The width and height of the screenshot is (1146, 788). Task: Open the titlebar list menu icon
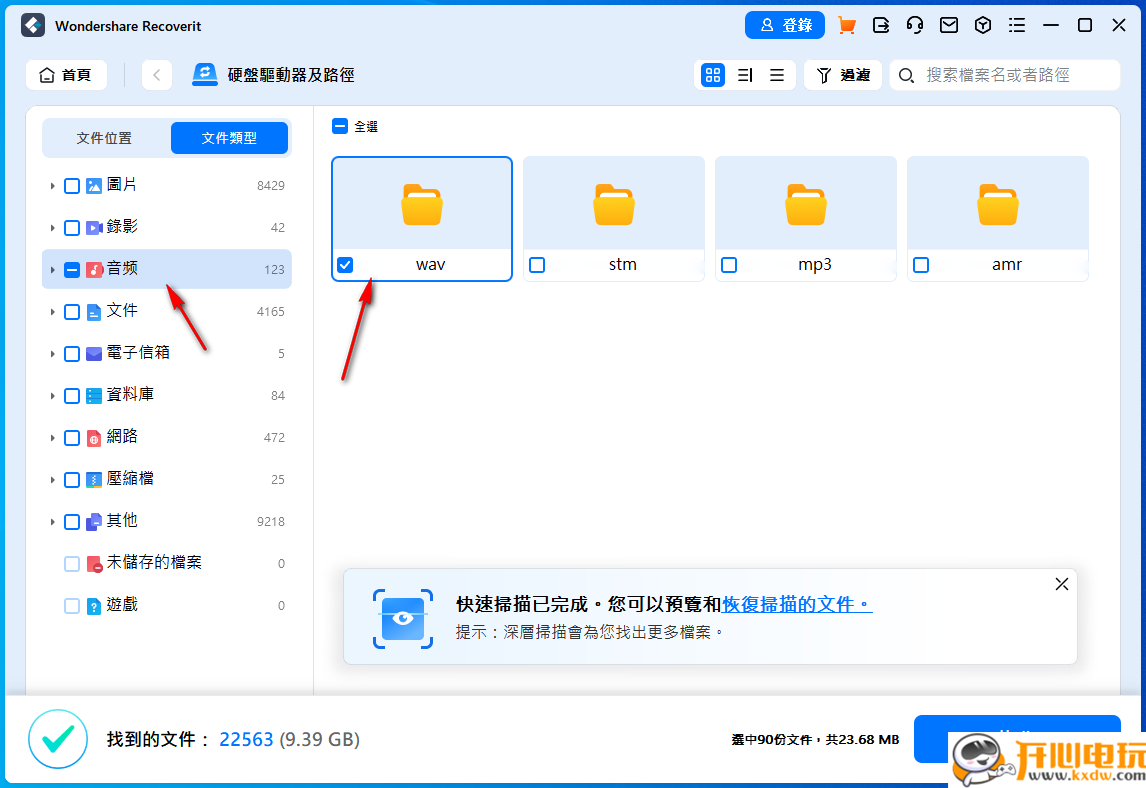pos(1017,25)
